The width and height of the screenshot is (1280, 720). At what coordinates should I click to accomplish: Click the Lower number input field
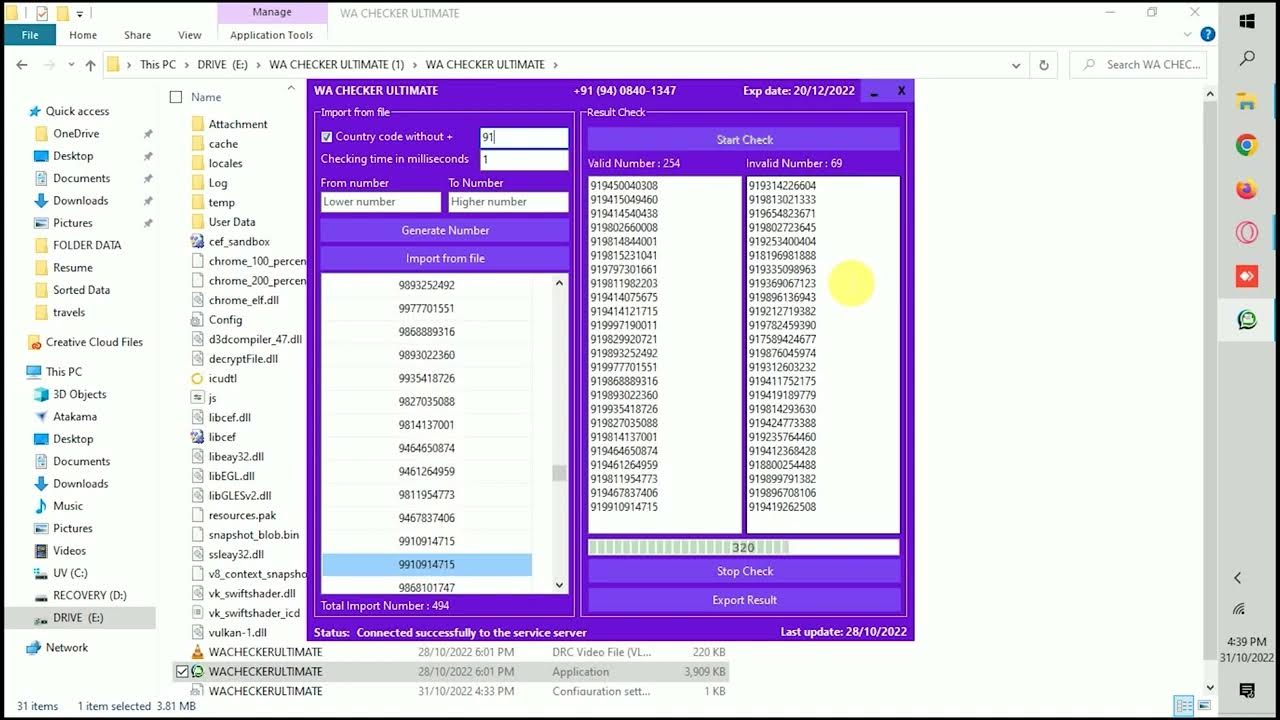click(x=380, y=202)
